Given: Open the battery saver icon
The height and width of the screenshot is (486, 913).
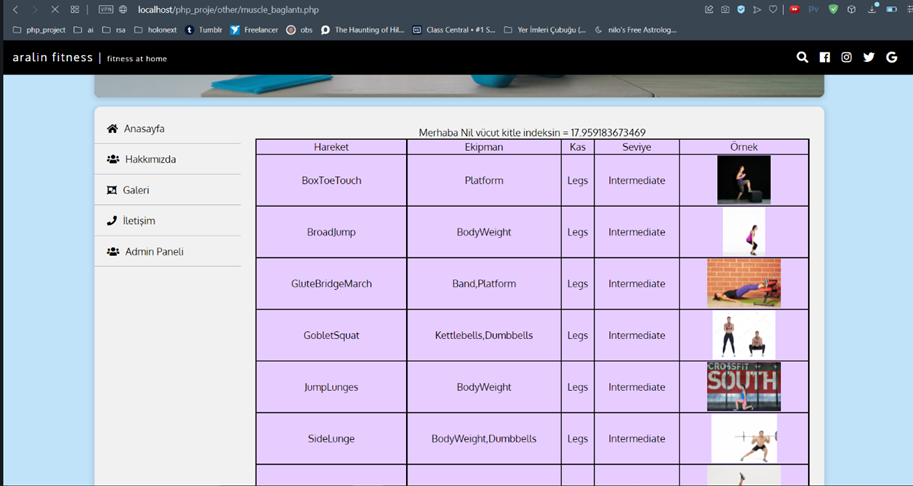Looking at the screenshot, I should pyautogui.click(x=891, y=9).
